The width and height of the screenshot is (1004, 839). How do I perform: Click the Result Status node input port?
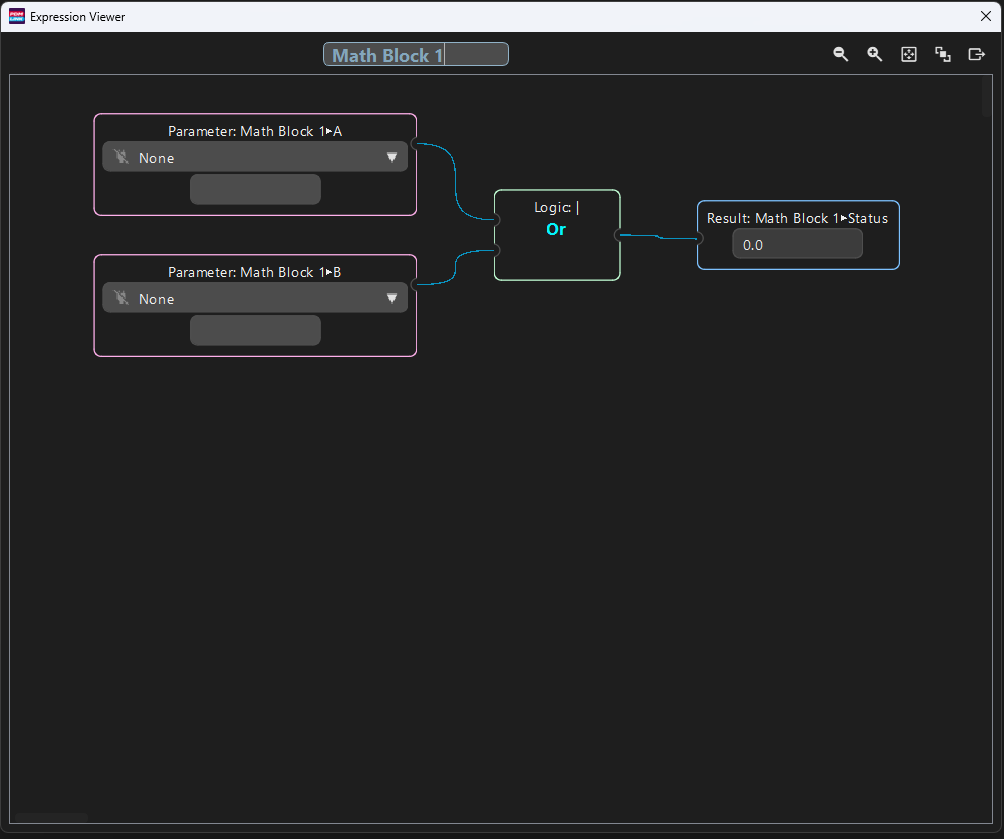point(698,238)
